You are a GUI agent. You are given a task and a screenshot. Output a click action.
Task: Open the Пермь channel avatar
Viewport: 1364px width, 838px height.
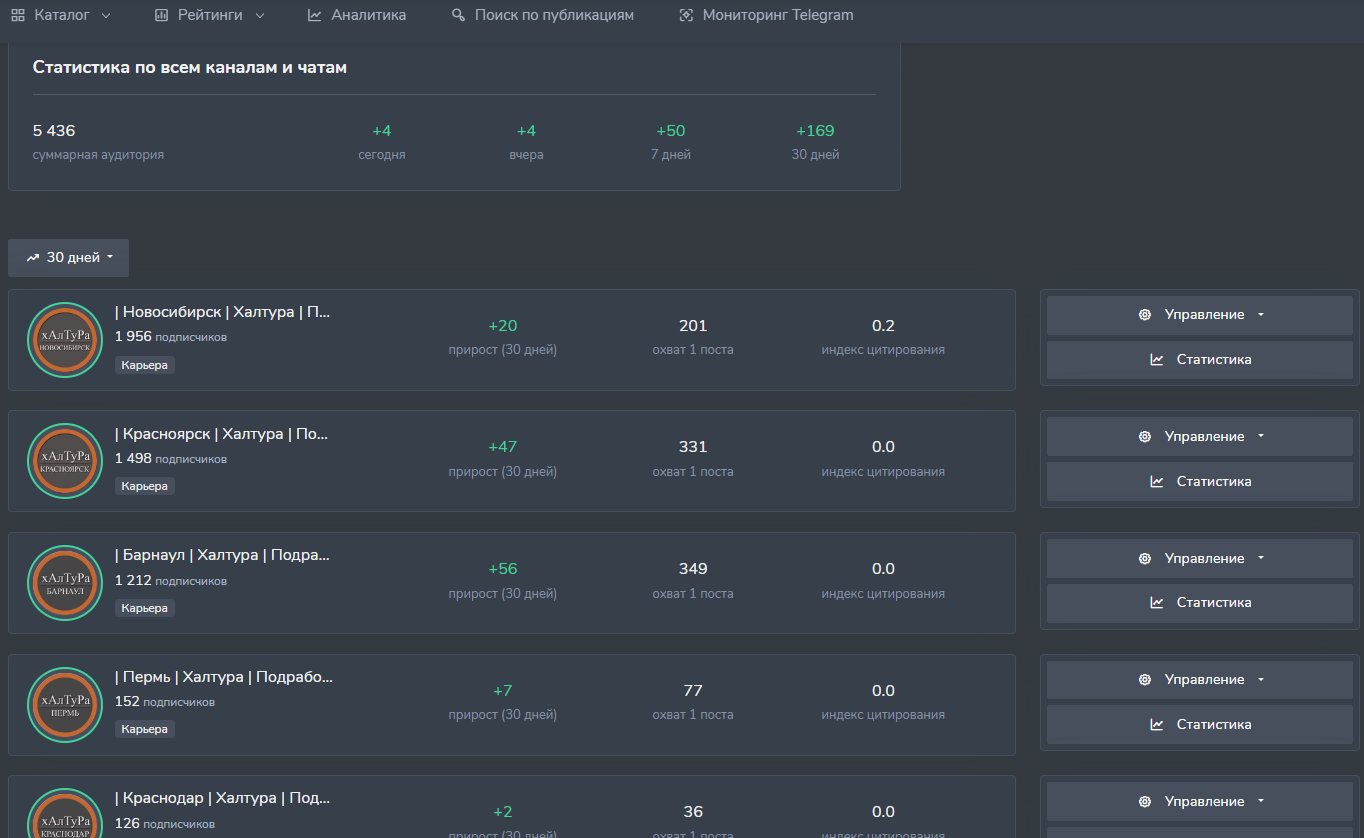[x=65, y=705]
